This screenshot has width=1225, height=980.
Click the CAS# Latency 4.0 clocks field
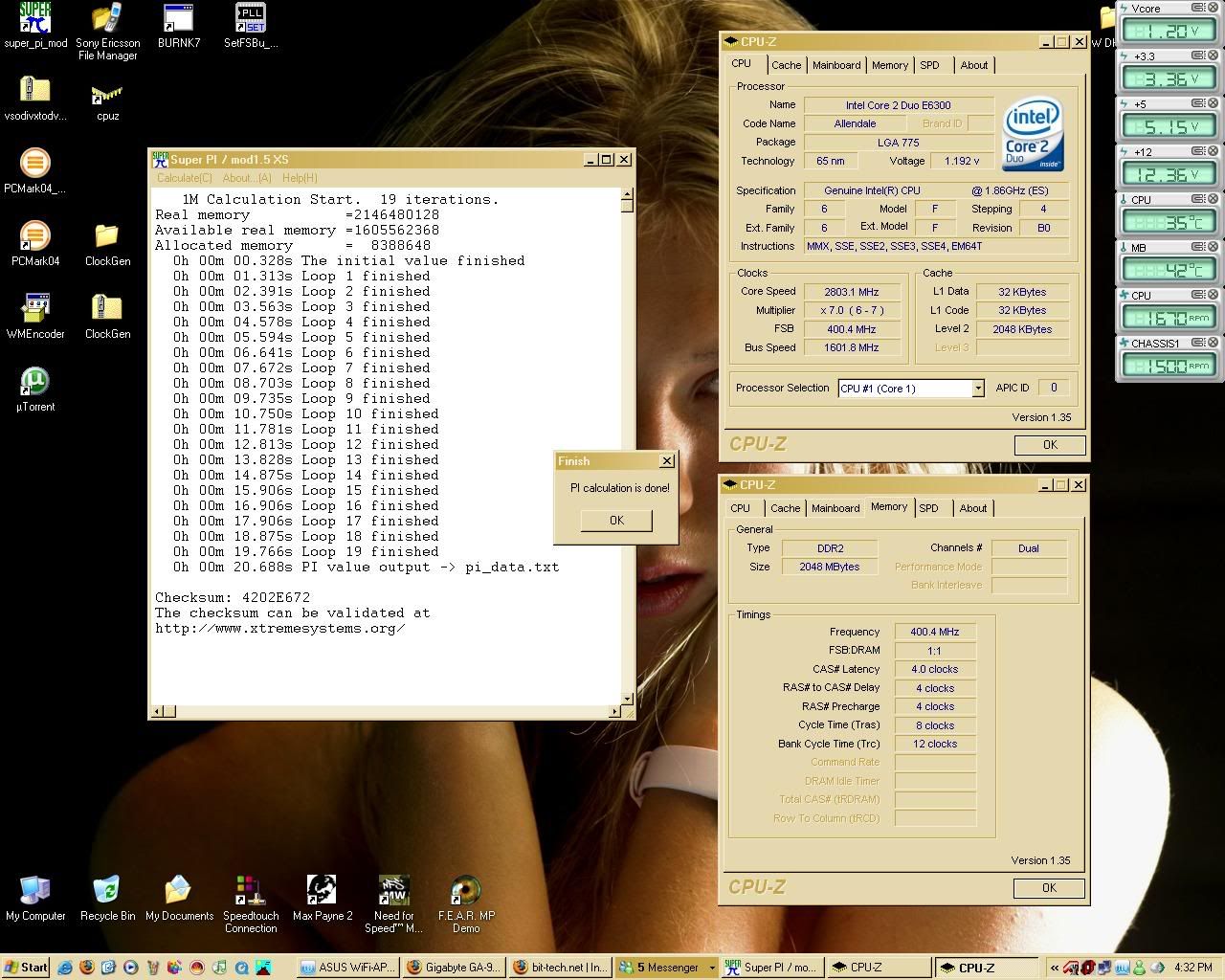click(934, 669)
